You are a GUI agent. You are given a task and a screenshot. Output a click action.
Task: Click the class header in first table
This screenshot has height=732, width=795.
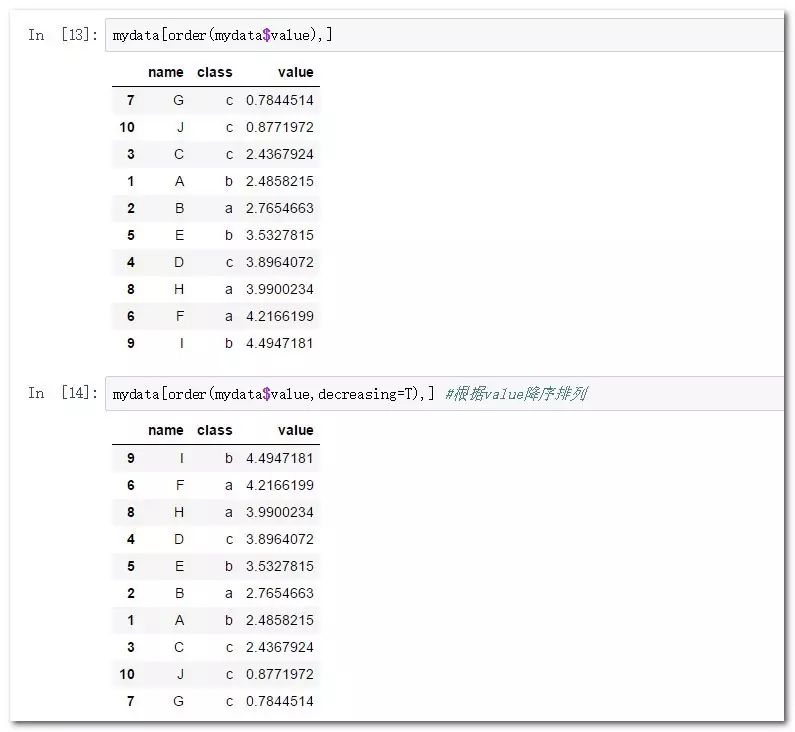[214, 72]
